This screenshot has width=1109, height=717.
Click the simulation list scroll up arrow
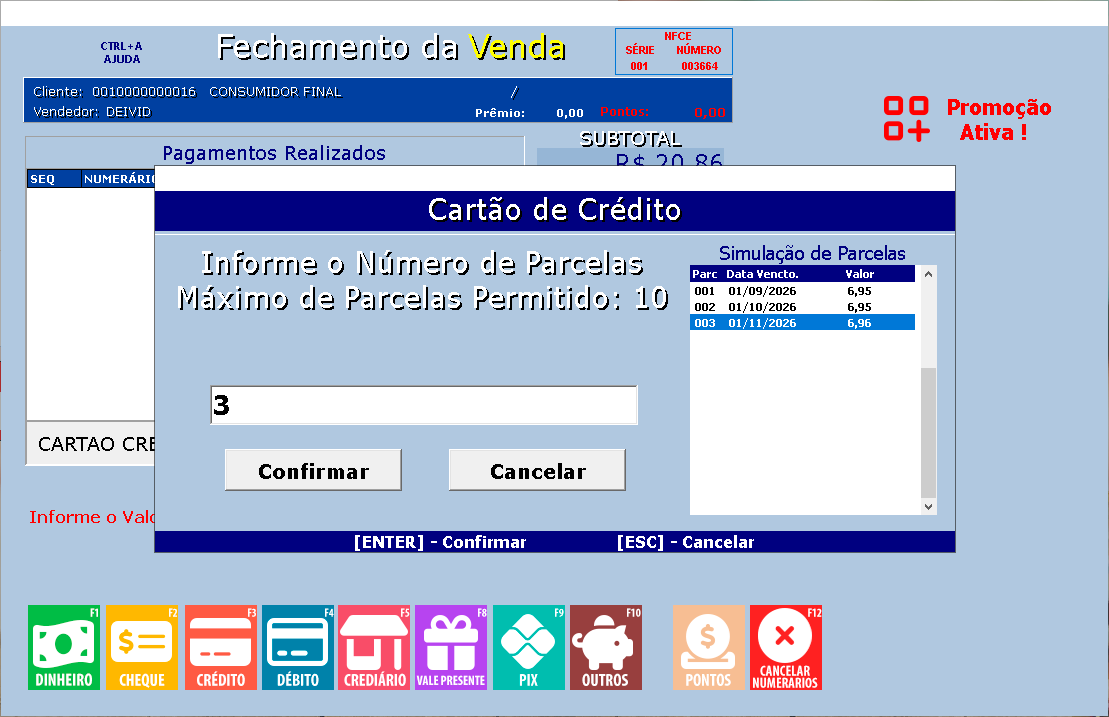(929, 274)
